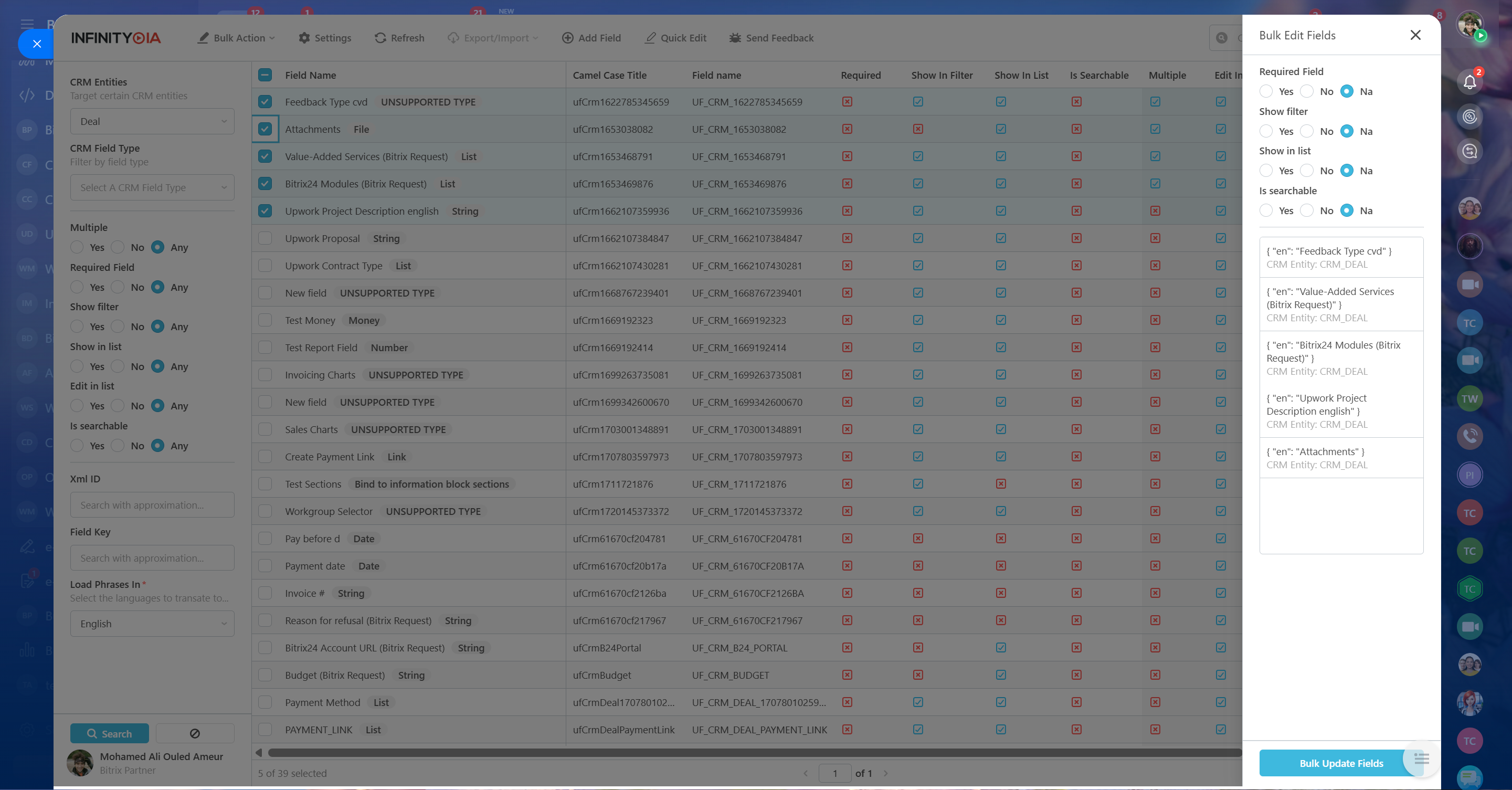The image size is (1512, 790).
Task: Open the CRM Entities Deal dropdown
Action: point(152,121)
